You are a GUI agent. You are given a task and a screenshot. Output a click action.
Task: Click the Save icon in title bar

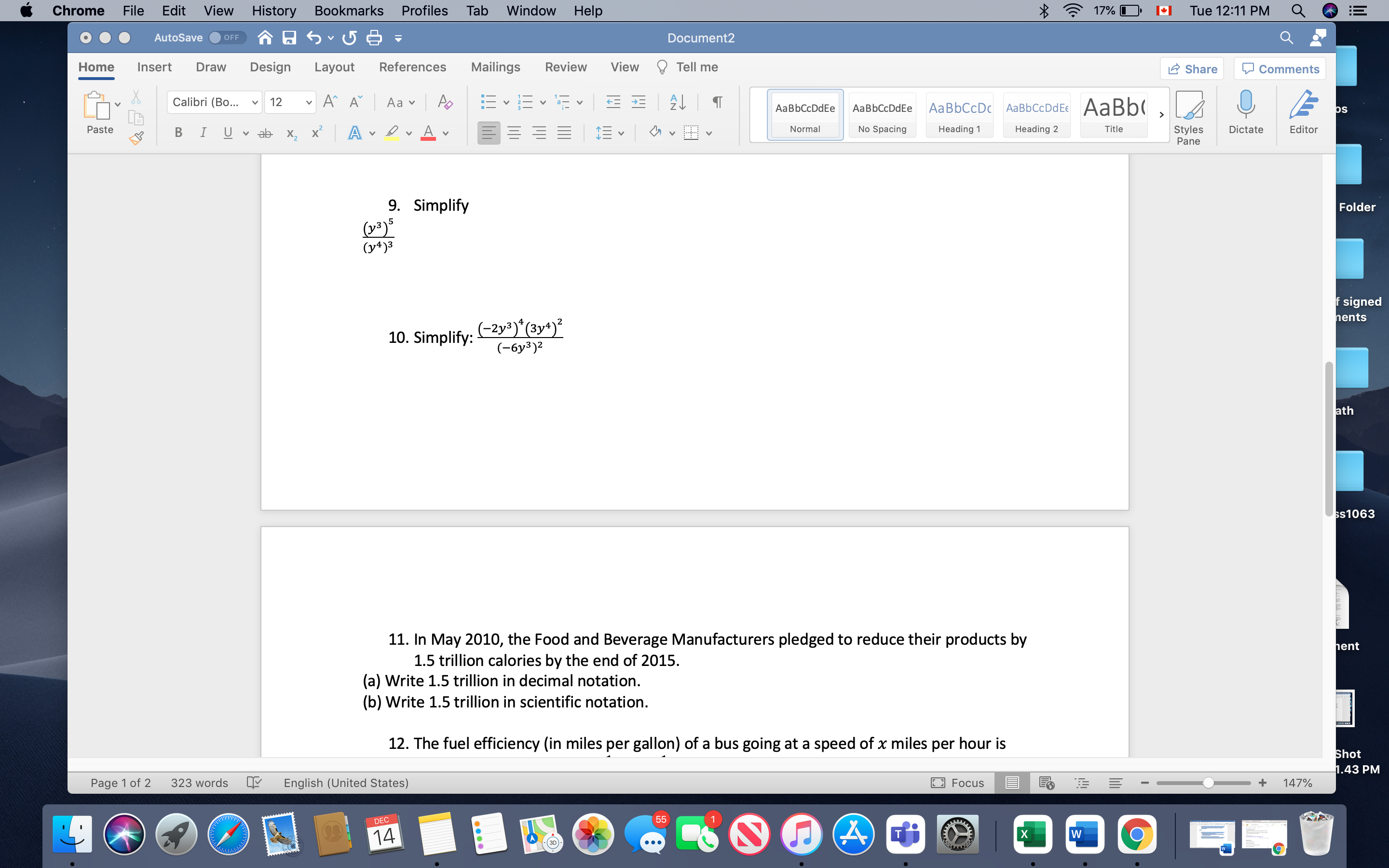click(x=289, y=38)
